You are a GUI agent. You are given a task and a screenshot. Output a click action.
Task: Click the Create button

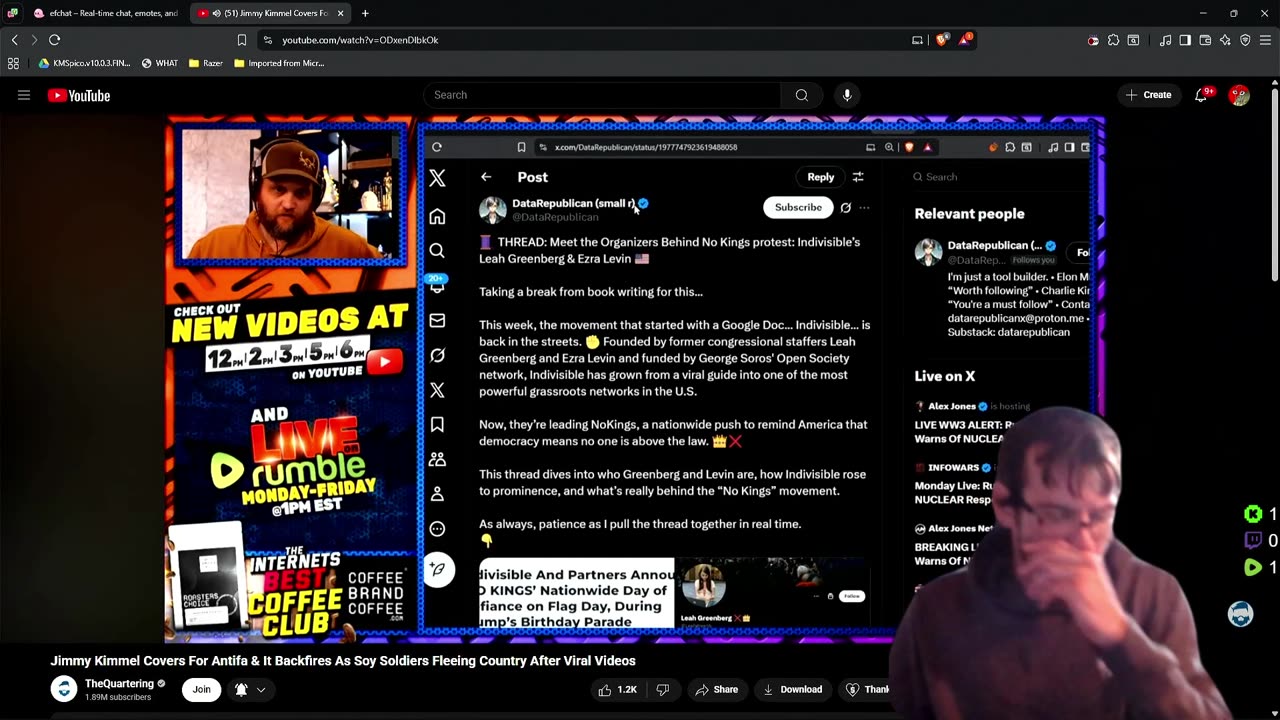tap(1148, 95)
